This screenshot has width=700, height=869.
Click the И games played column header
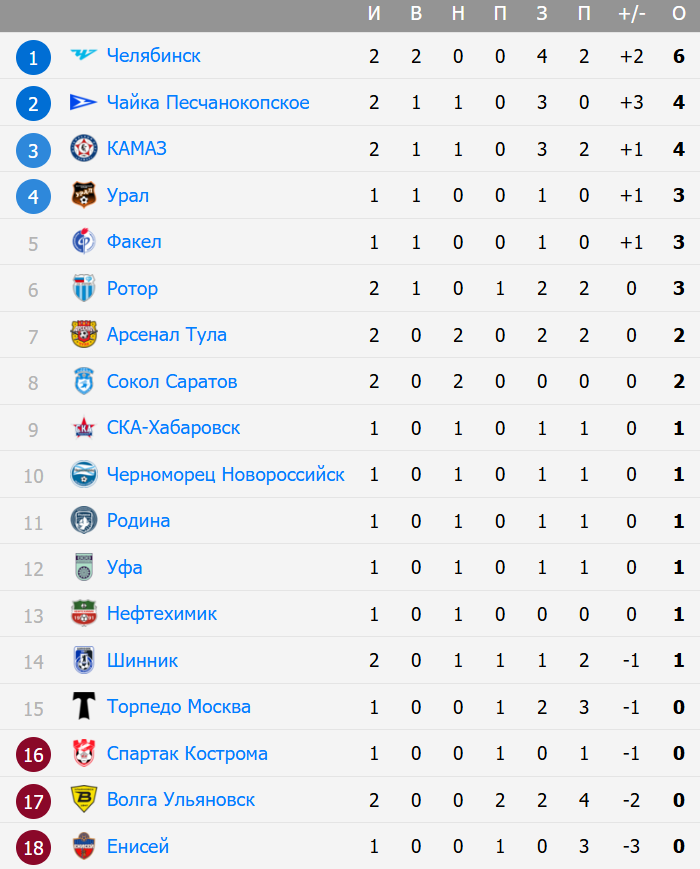pyautogui.click(x=374, y=14)
